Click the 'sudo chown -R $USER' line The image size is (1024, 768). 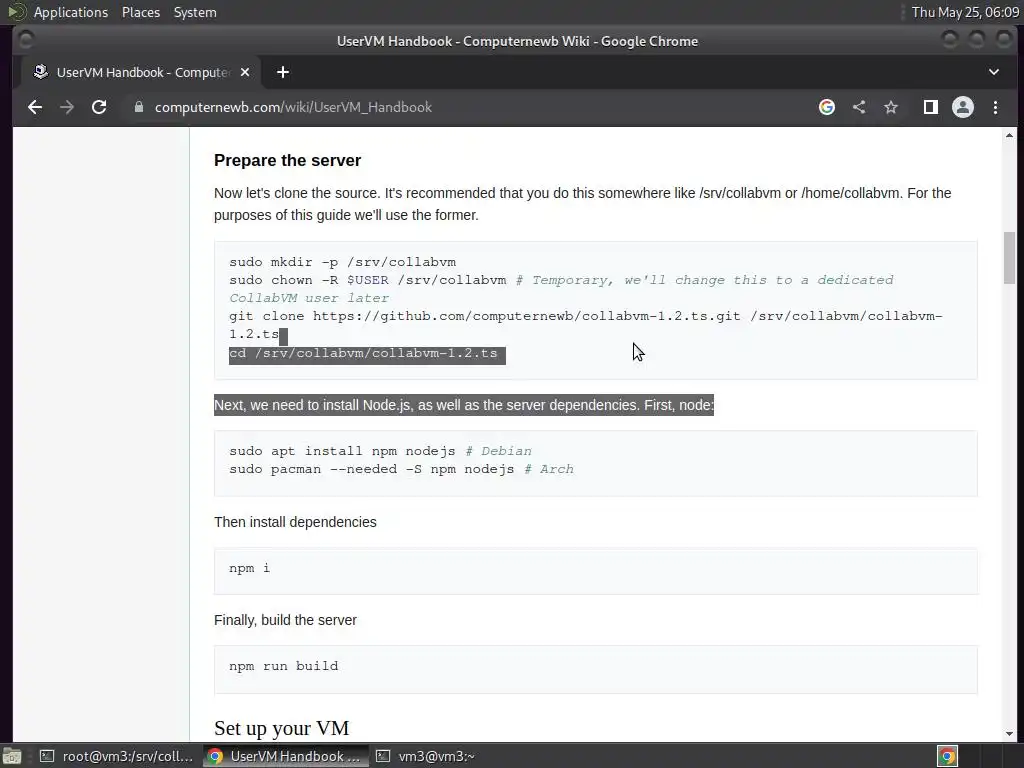(x=561, y=289)
